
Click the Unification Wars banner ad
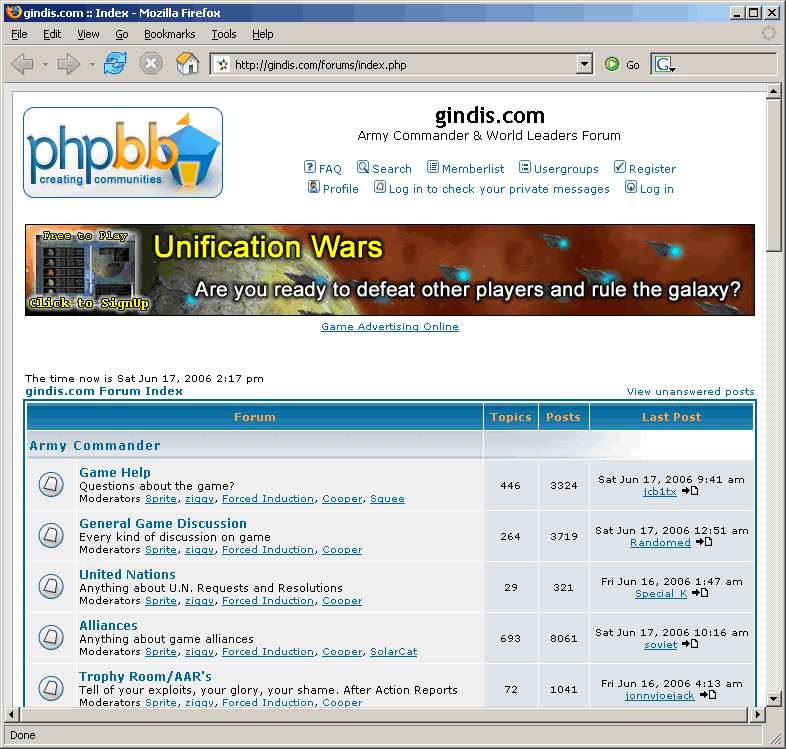click(x=390, y=270)
